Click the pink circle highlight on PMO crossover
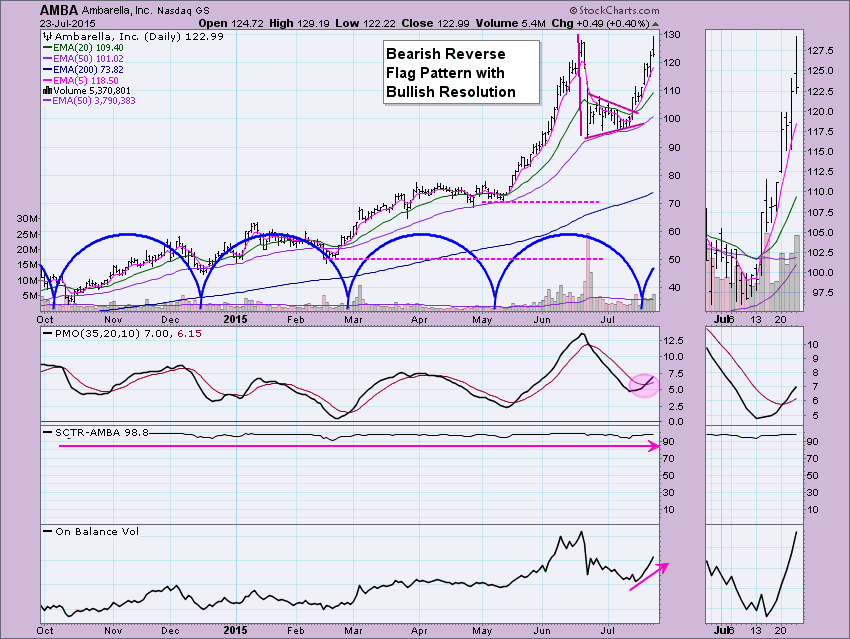 [x=643, y=385]
